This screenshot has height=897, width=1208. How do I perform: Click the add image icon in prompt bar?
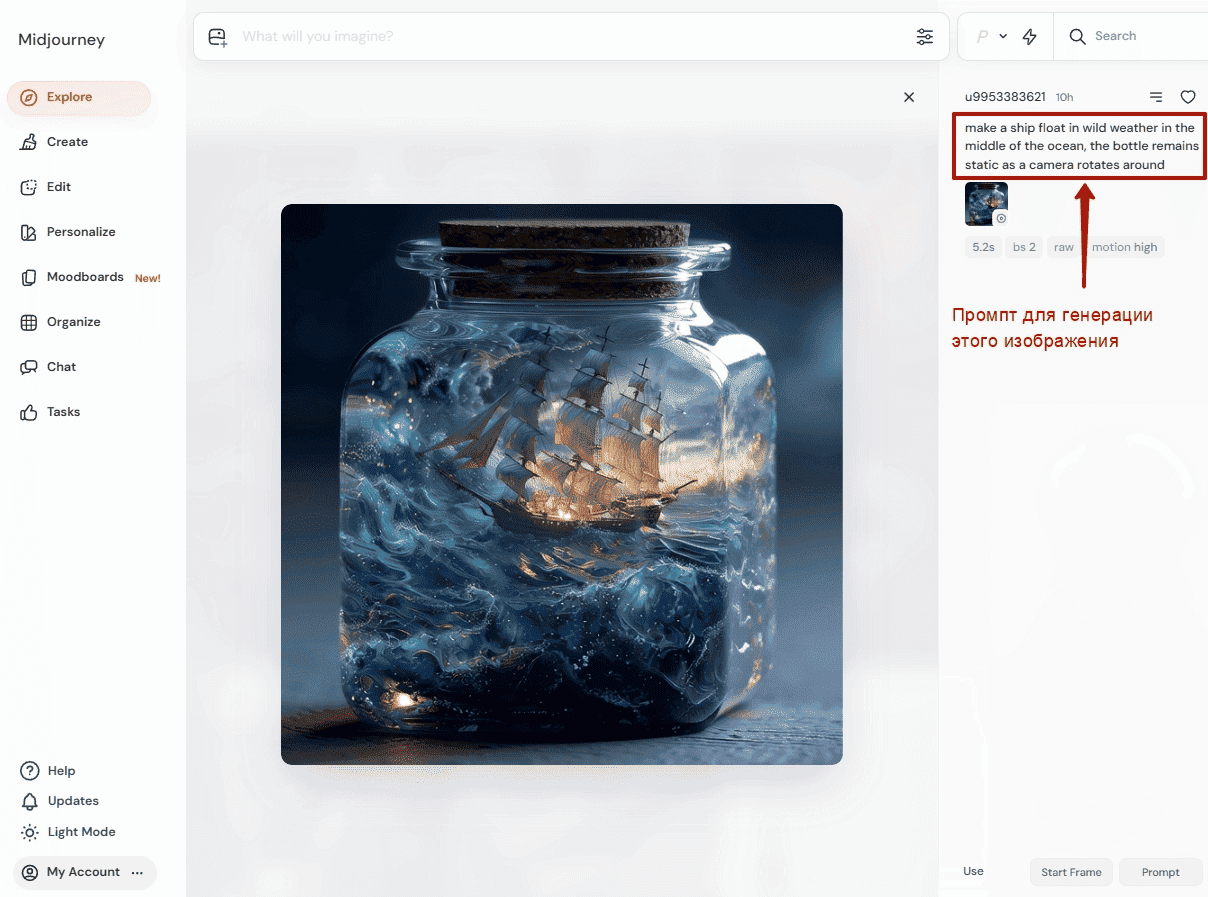tap(217, 37)
